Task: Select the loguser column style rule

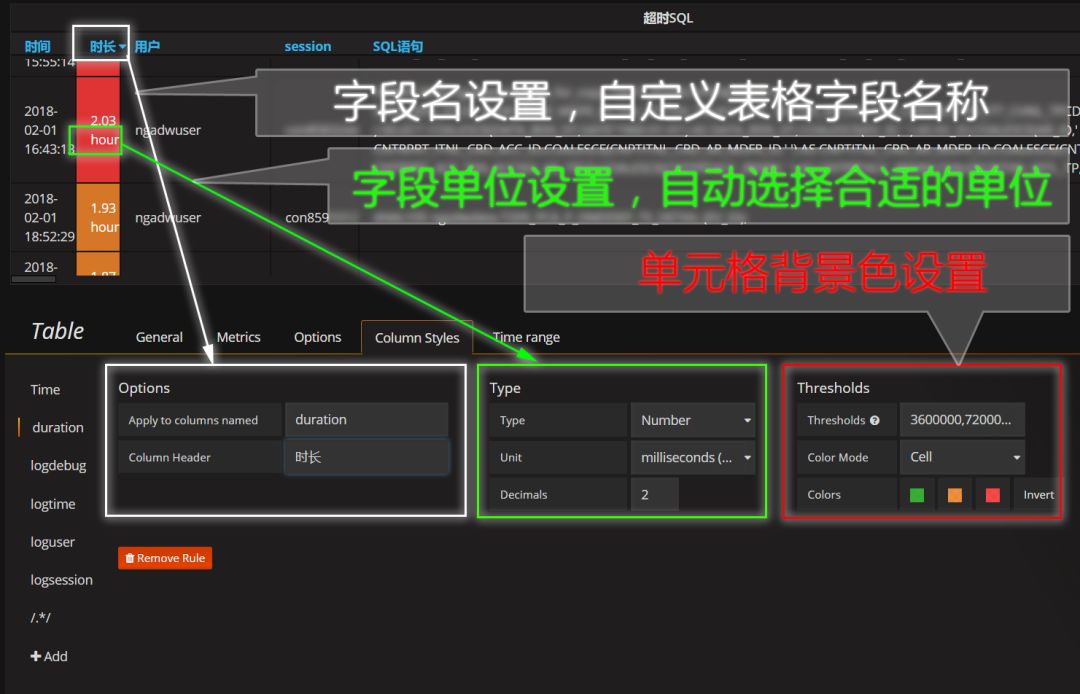Action: (x=52, y=542)
